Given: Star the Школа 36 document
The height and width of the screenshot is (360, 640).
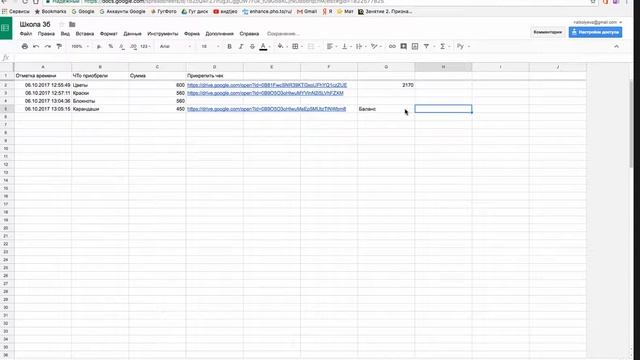Looking at the screenshot, I should [62, 25].
